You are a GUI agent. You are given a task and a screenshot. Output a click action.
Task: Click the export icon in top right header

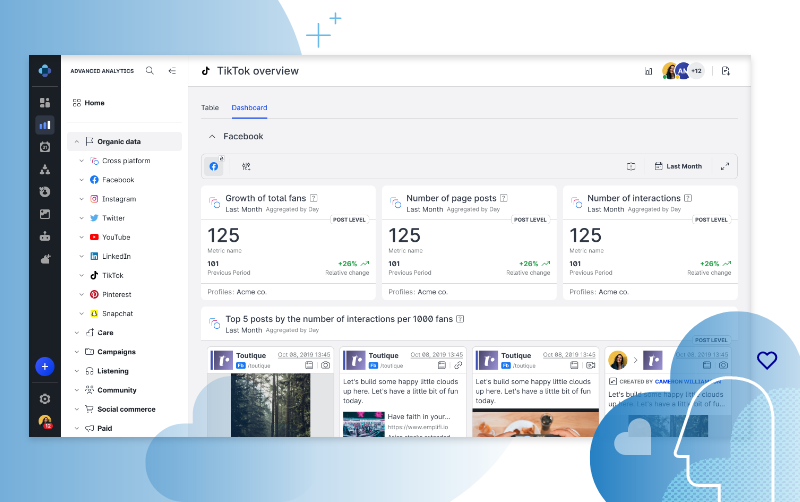point(726,71)
